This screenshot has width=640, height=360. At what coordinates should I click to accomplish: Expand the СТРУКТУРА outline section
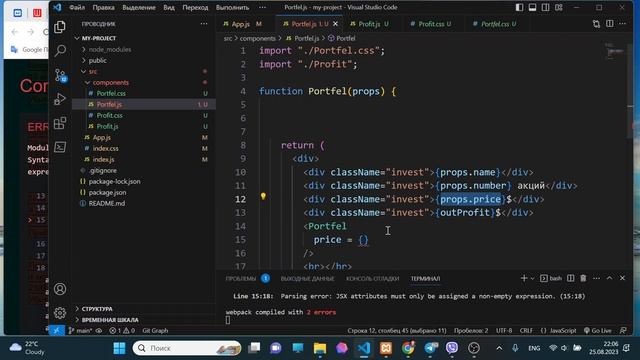coord(97,309)
